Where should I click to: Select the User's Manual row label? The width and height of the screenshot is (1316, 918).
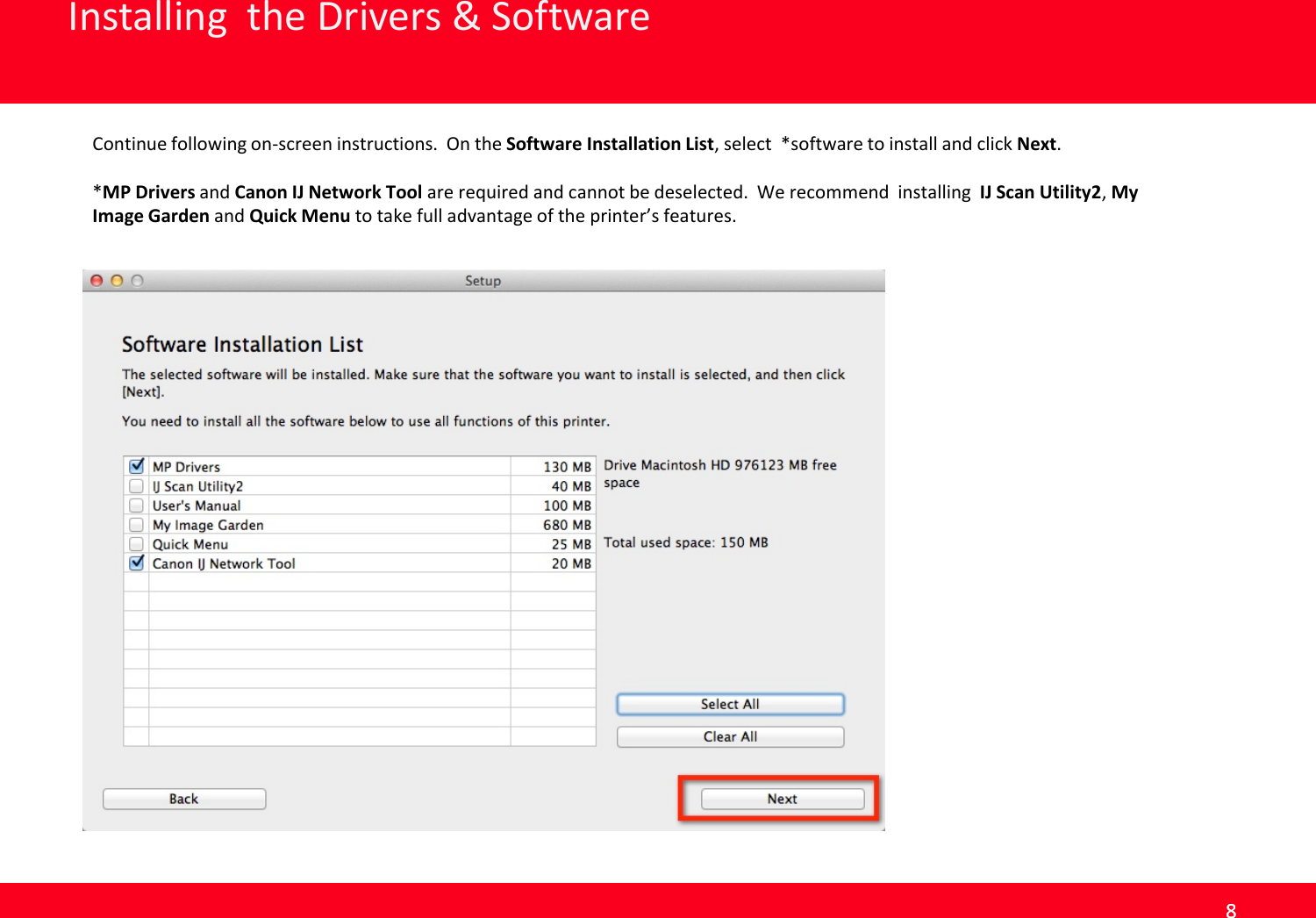pos(197,506)
